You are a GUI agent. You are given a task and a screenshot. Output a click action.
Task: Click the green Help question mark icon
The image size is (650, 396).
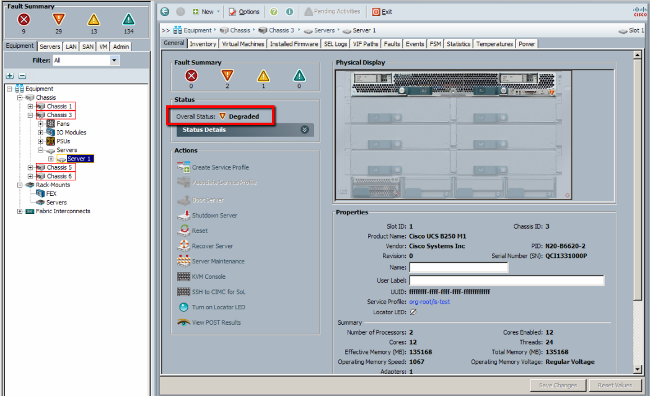coord(274,12)
